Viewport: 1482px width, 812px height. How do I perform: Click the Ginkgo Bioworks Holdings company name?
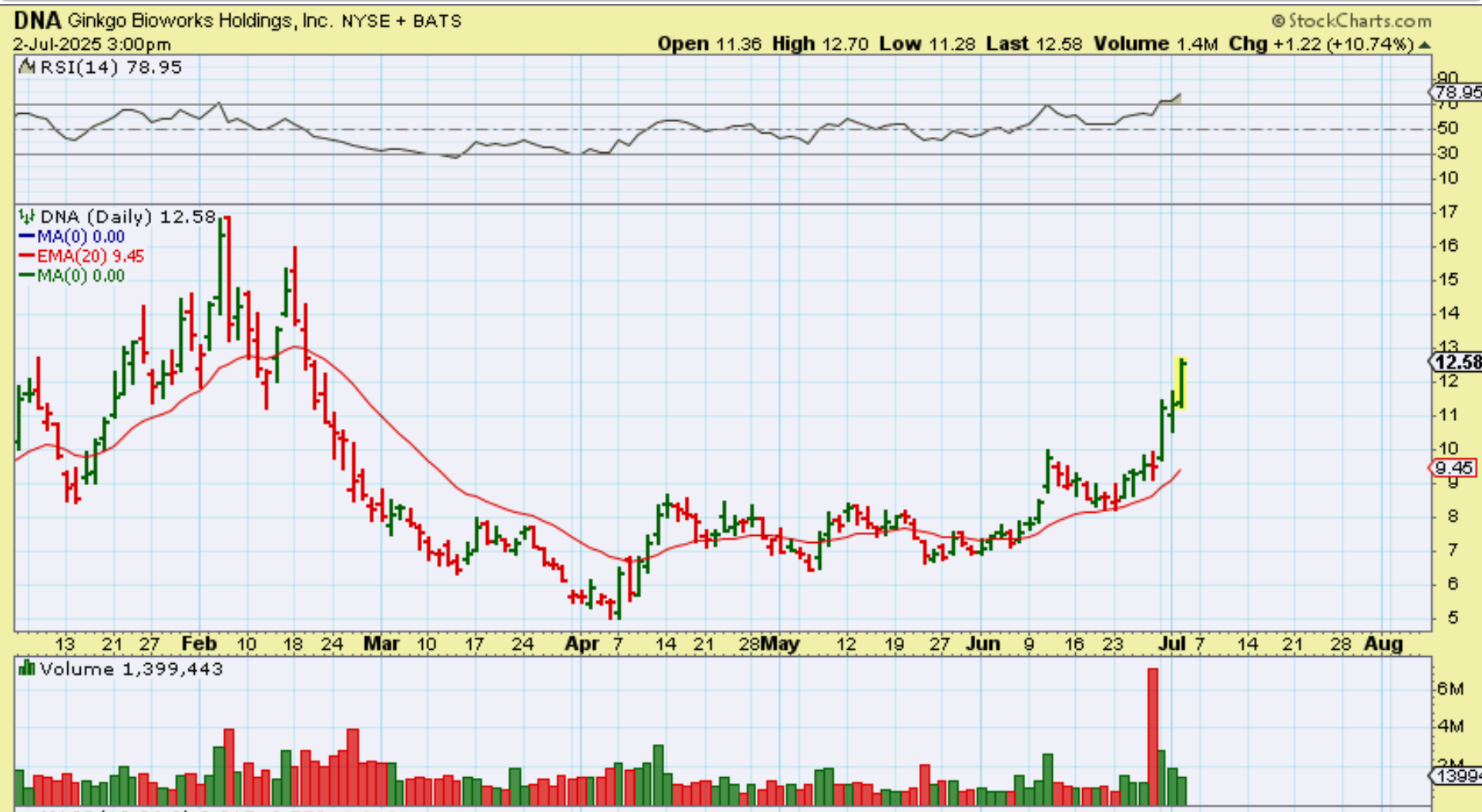pos(199,21)
